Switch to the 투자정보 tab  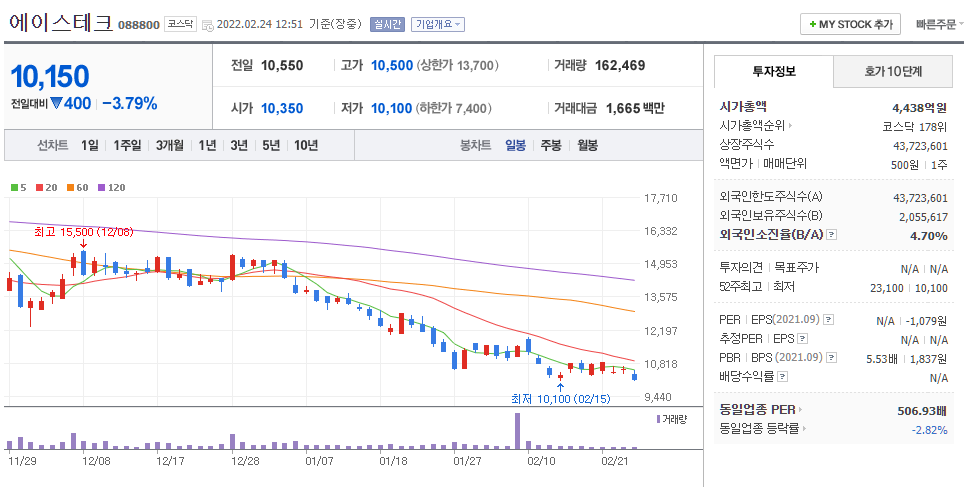click(x=773, y=72)
